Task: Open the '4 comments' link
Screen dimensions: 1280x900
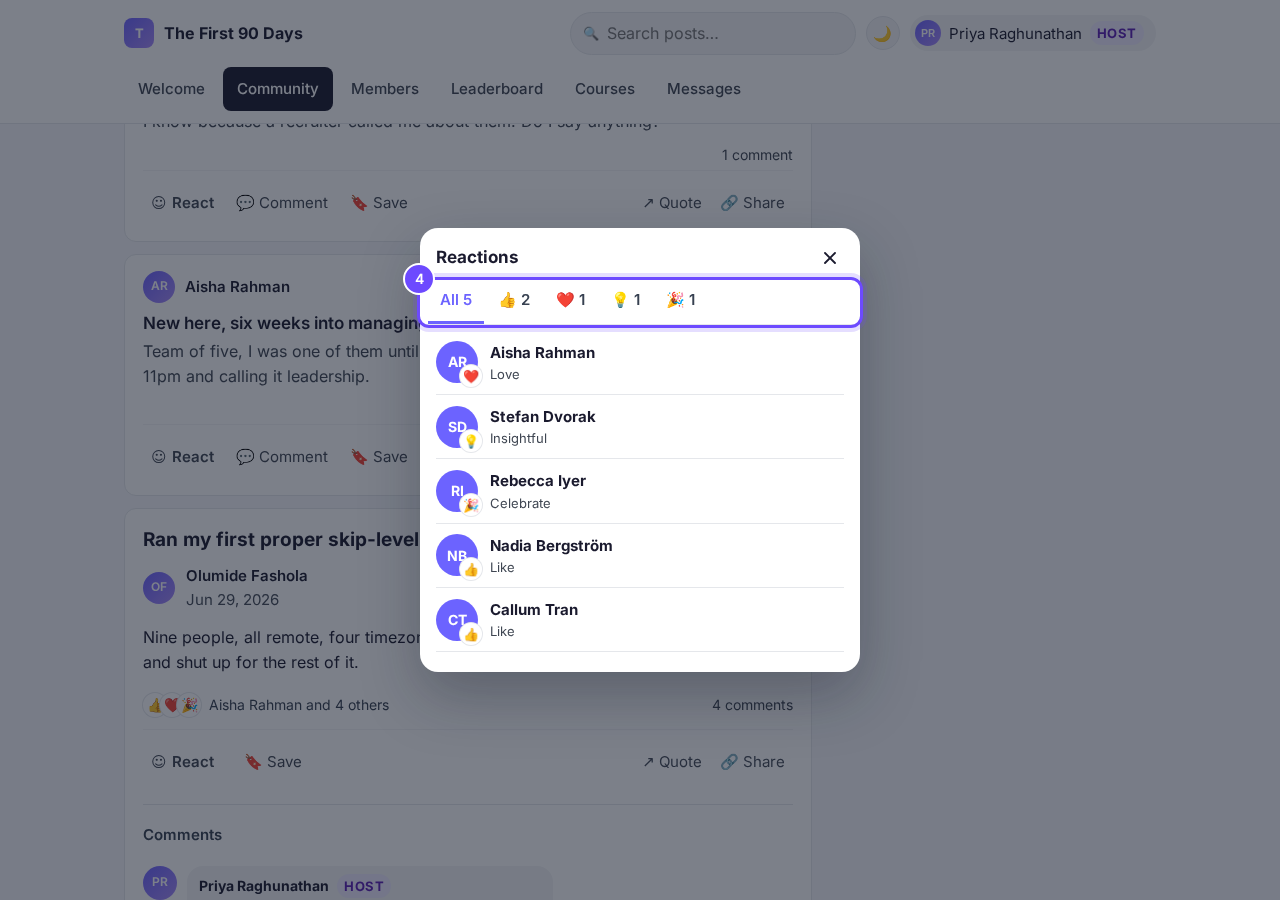Action: pos(752,705)
